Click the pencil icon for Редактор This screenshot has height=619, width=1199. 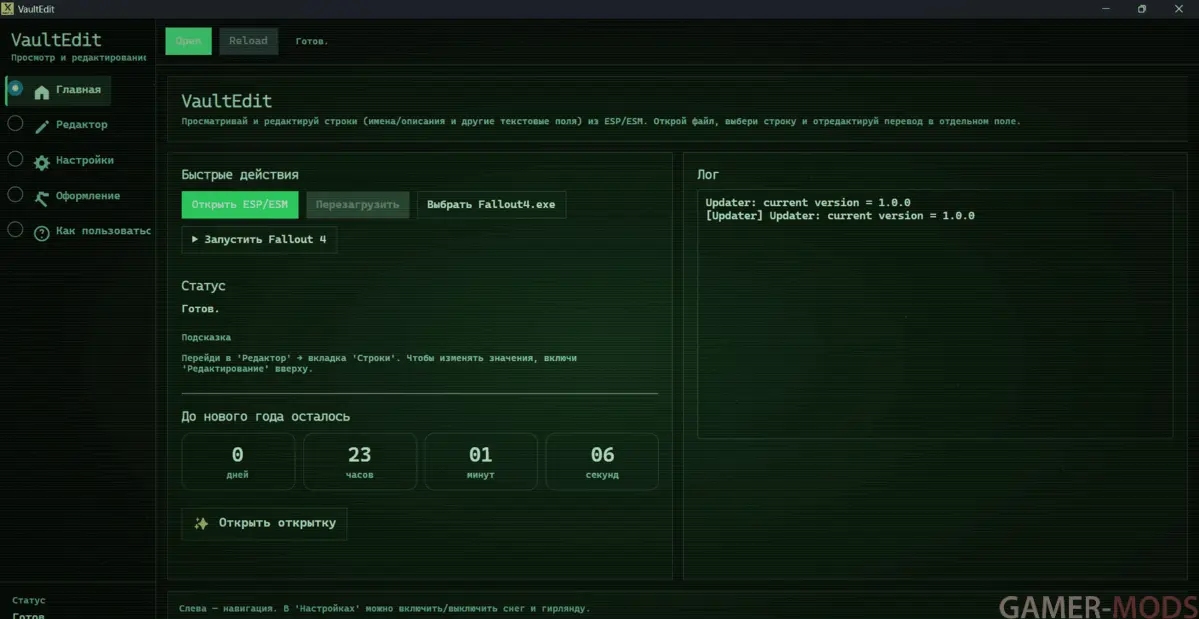tap(42, 127)
